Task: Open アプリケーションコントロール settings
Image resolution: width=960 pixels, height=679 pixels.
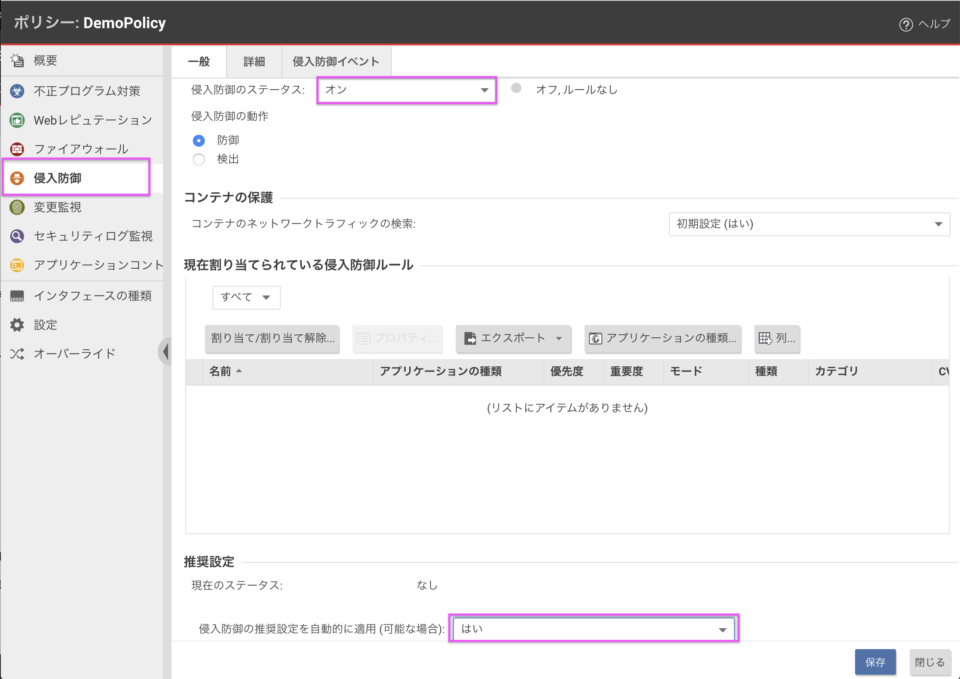Action: coord(90,265)
